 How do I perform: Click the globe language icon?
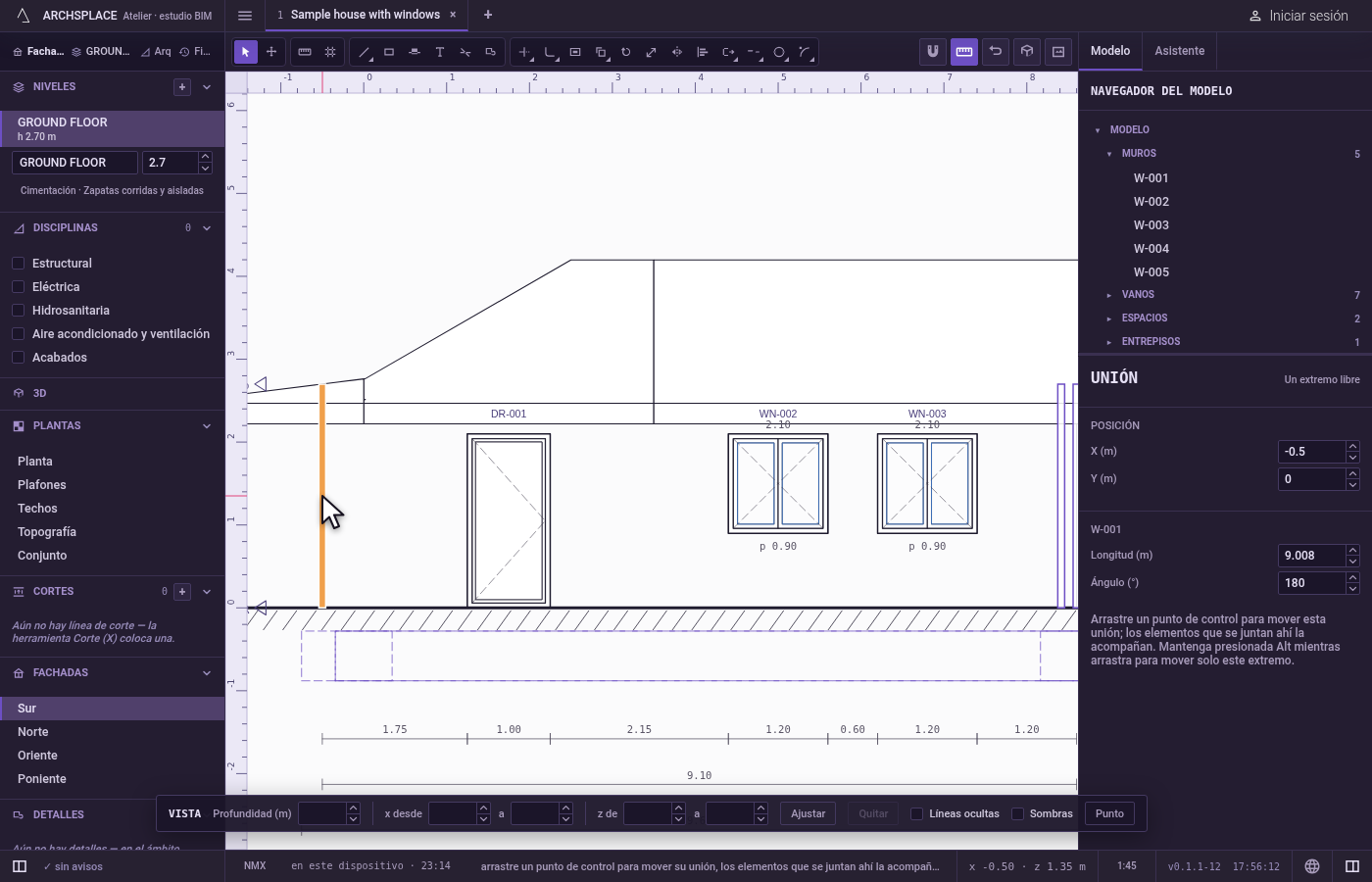pyautogui.click(x=1312, y=866)
